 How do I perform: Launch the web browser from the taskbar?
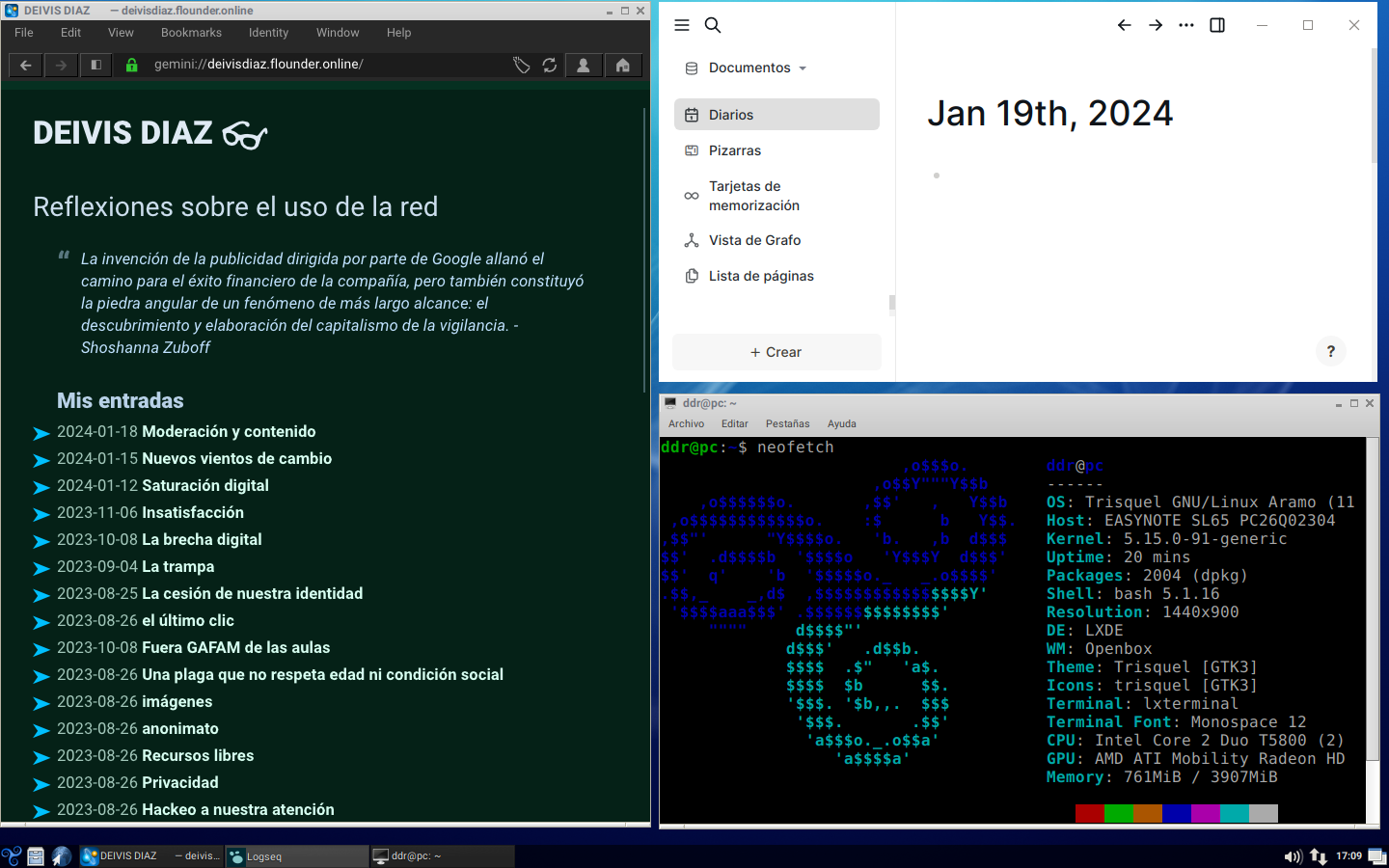(62, 855)
